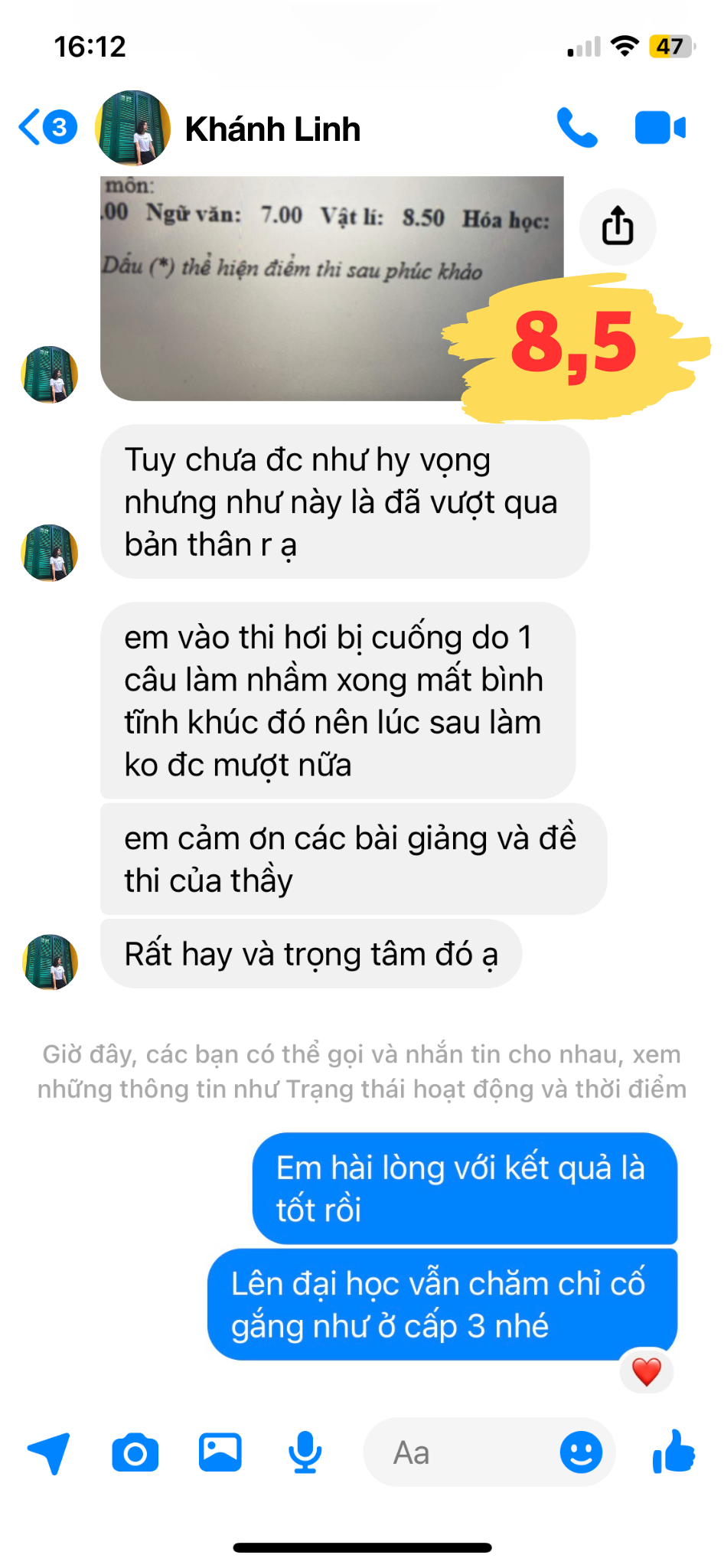The height and width of the screenshot is (1568, 724).
Task: Send a thumbs-up like
Action: pos(673,1452)
